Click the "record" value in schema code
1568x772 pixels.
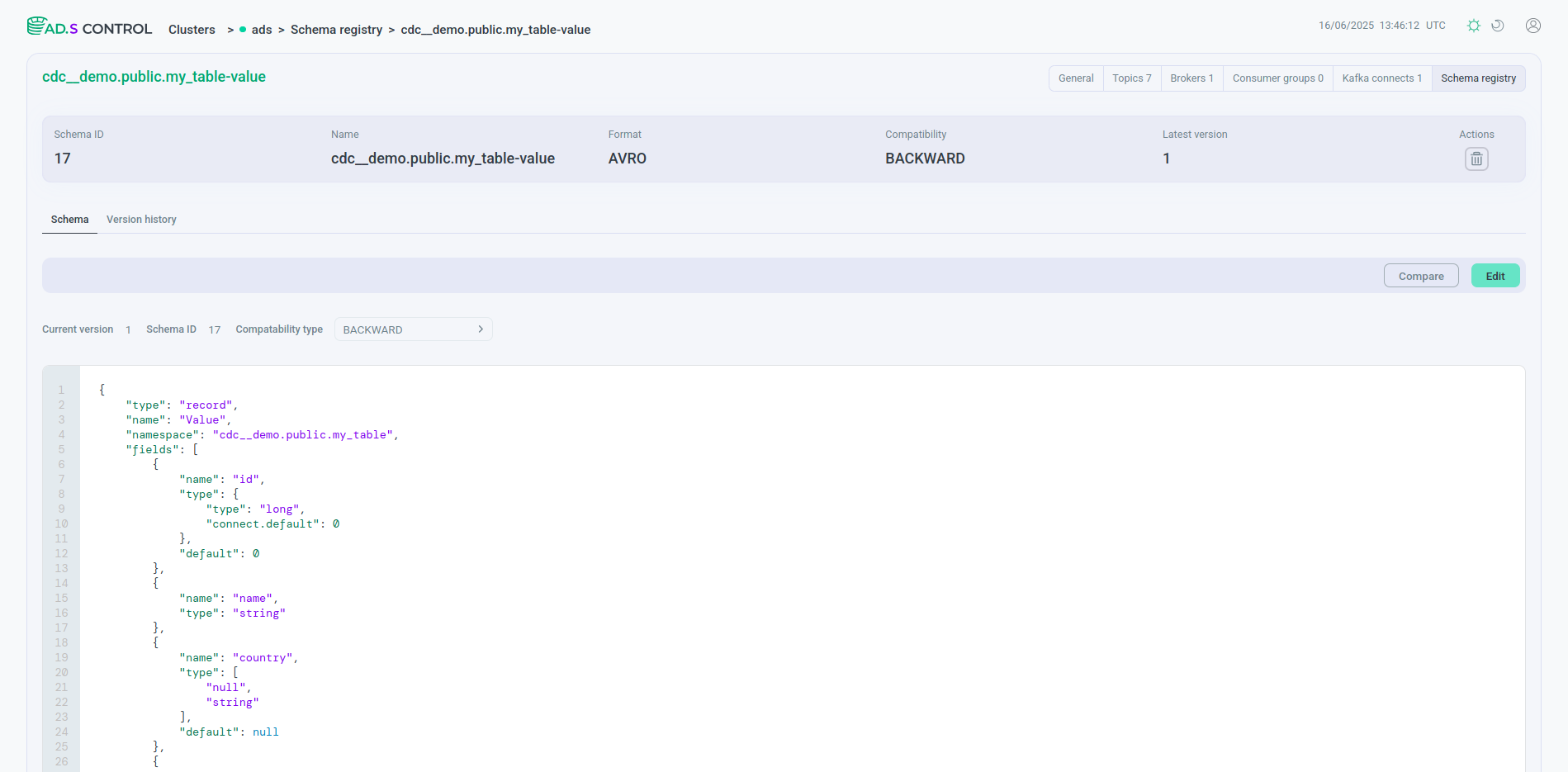coord(206,405)
